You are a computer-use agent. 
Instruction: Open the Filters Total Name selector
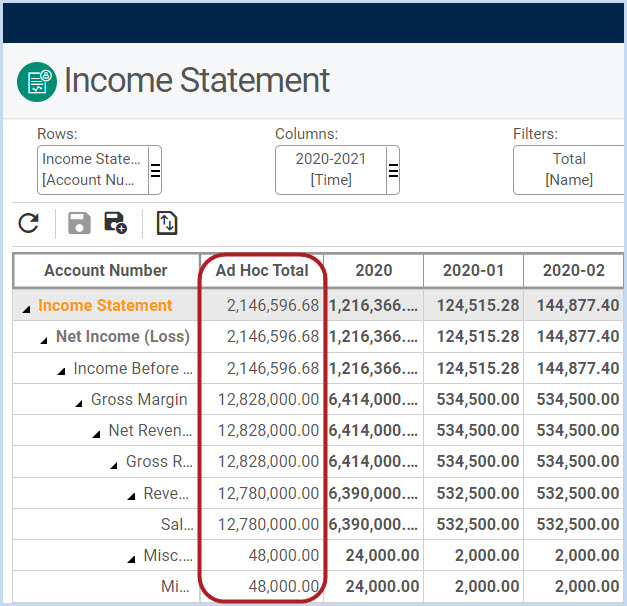[569, 170]
